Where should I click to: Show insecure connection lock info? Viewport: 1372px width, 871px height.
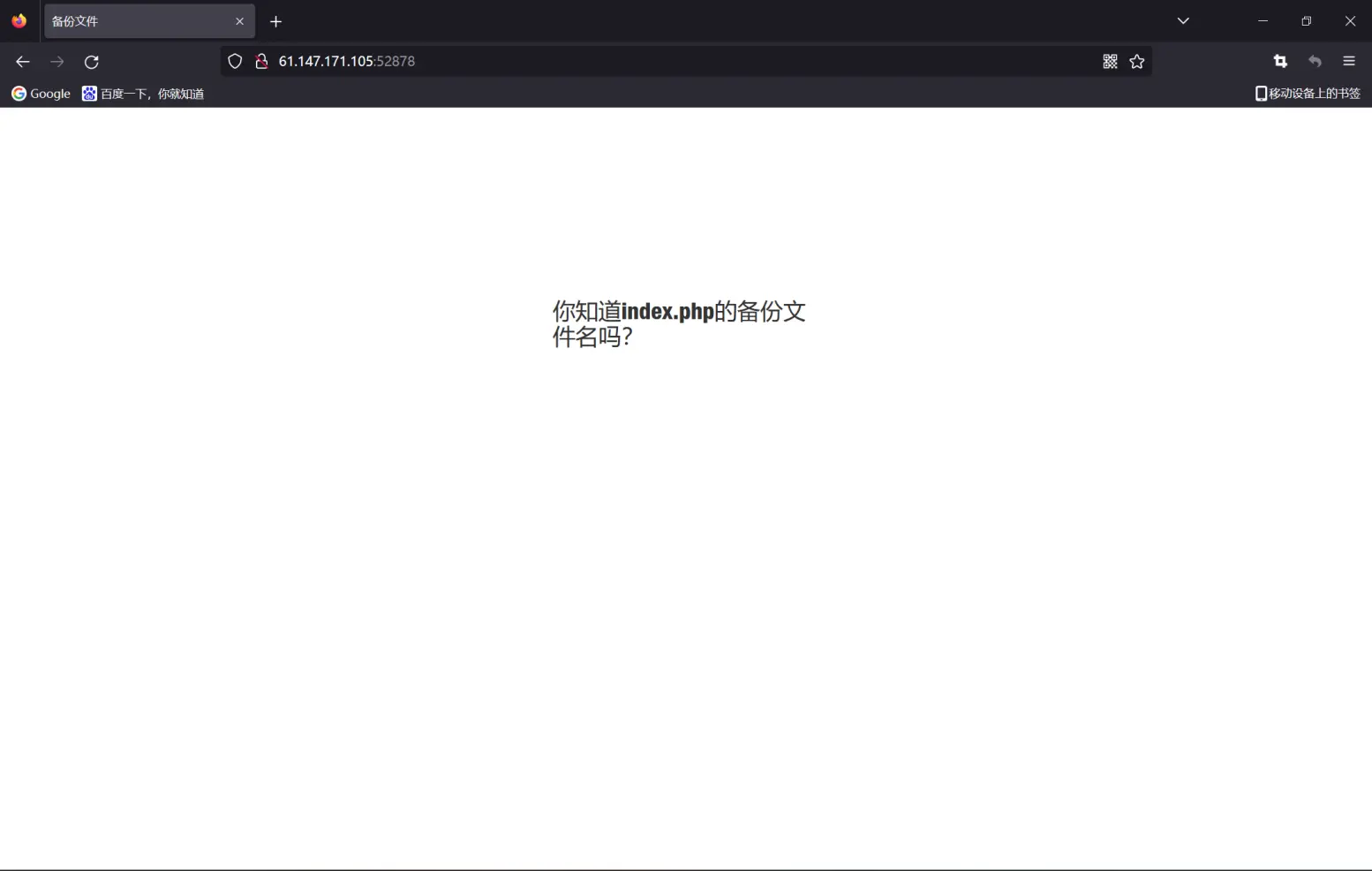tap(261, 61)
